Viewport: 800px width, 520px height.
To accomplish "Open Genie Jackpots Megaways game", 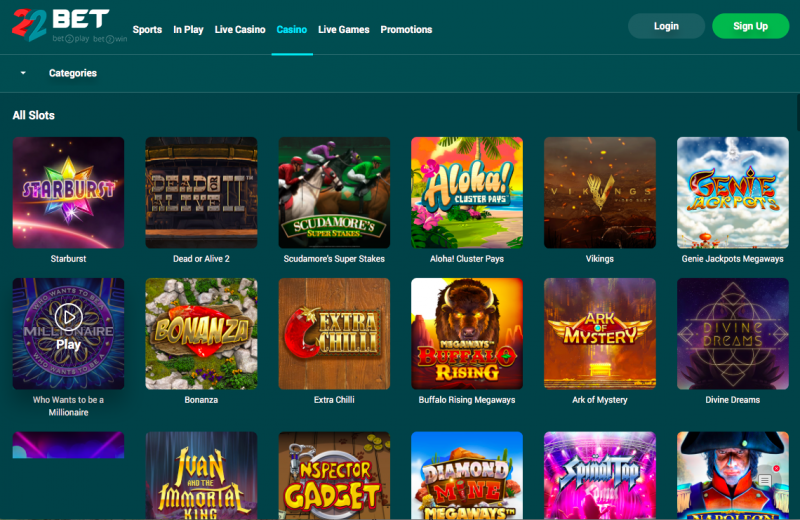I will point(733,193).
